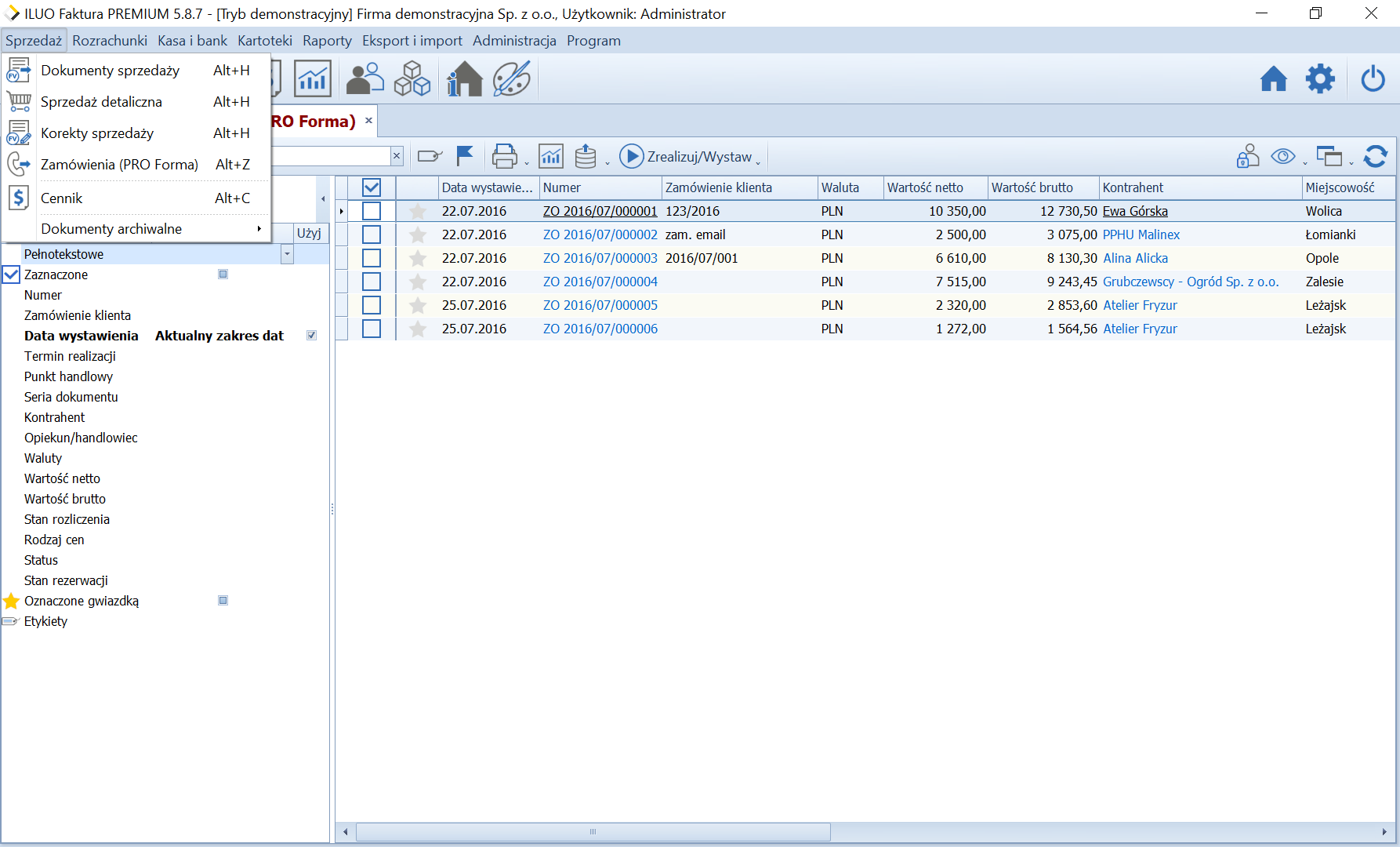Screen dimensions: 1400x847
Task: Toggle the Oznaczone gwiazdką filter indicator box
Action: pos(223,601)
